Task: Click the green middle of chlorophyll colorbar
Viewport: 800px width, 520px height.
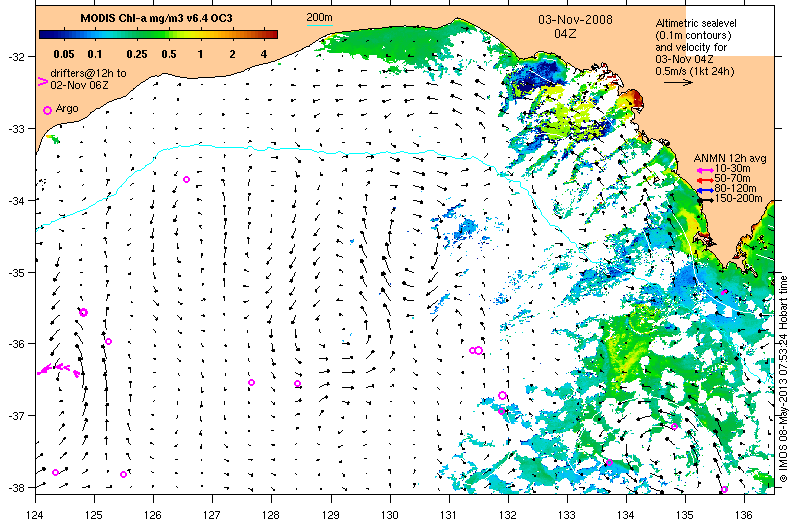Action: (156, 35)
